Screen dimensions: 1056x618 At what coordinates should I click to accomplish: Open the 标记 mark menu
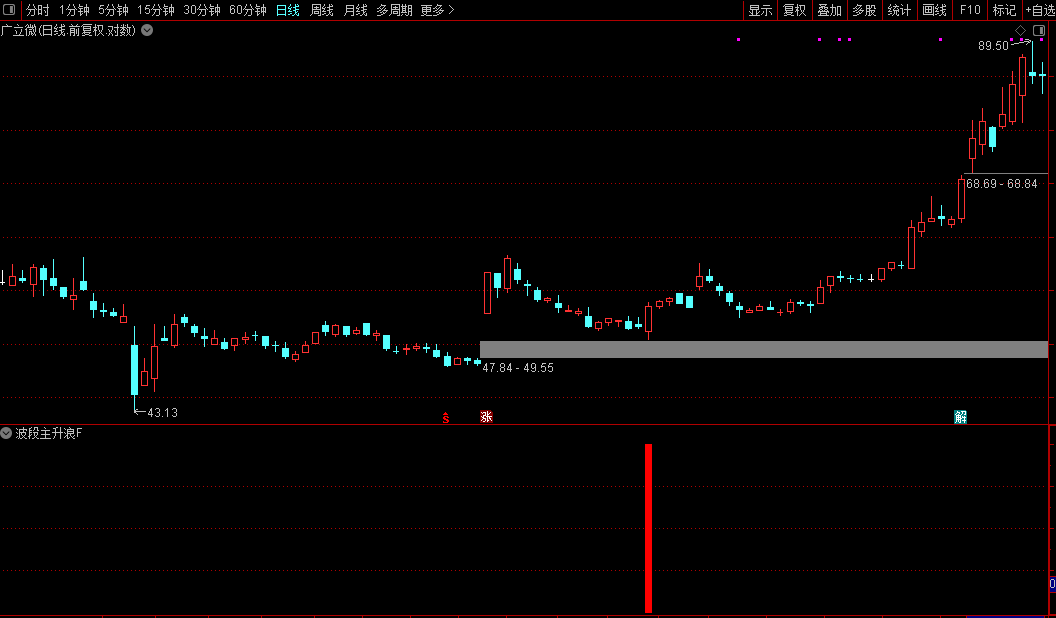coord(1004,10)
